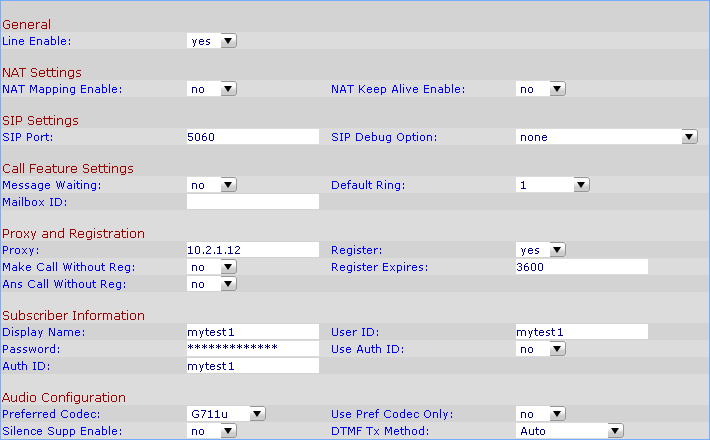This screenshot has width=710, height=440.
Task: Select the Default Ring dropdown
Action: tap(553, 185)
